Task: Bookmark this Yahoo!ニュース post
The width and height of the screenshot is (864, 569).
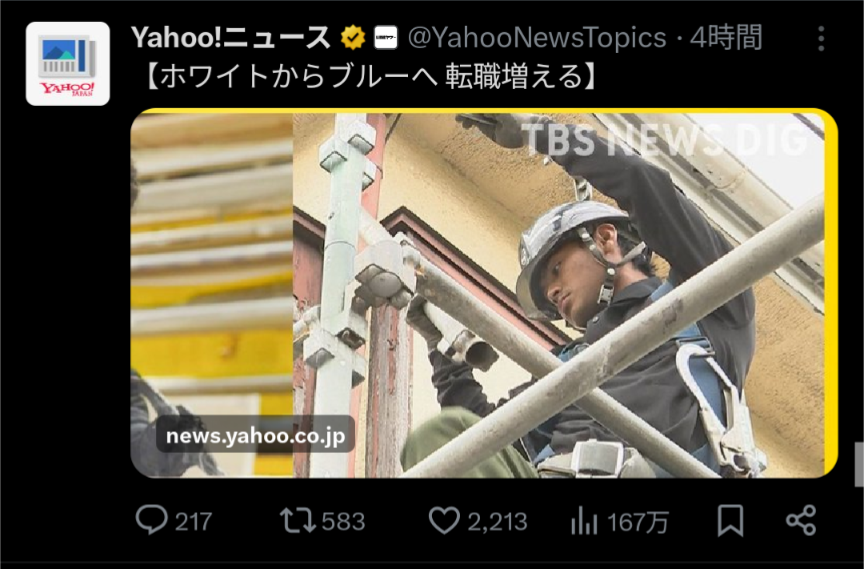Action: click(x=730, y=521)
